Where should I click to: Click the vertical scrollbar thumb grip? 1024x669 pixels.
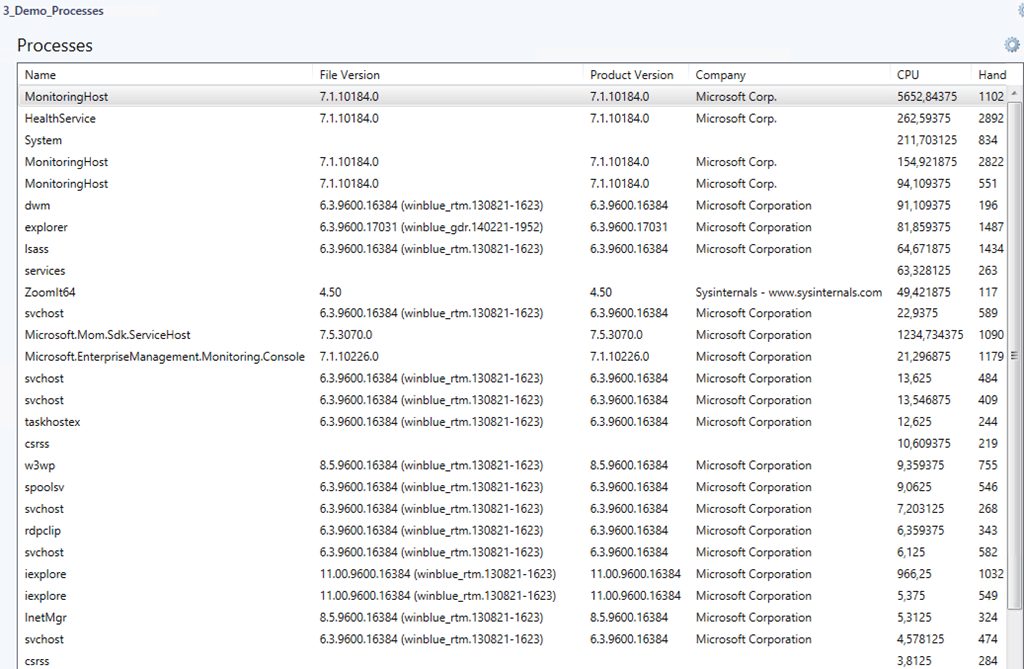click(1014, 355)
